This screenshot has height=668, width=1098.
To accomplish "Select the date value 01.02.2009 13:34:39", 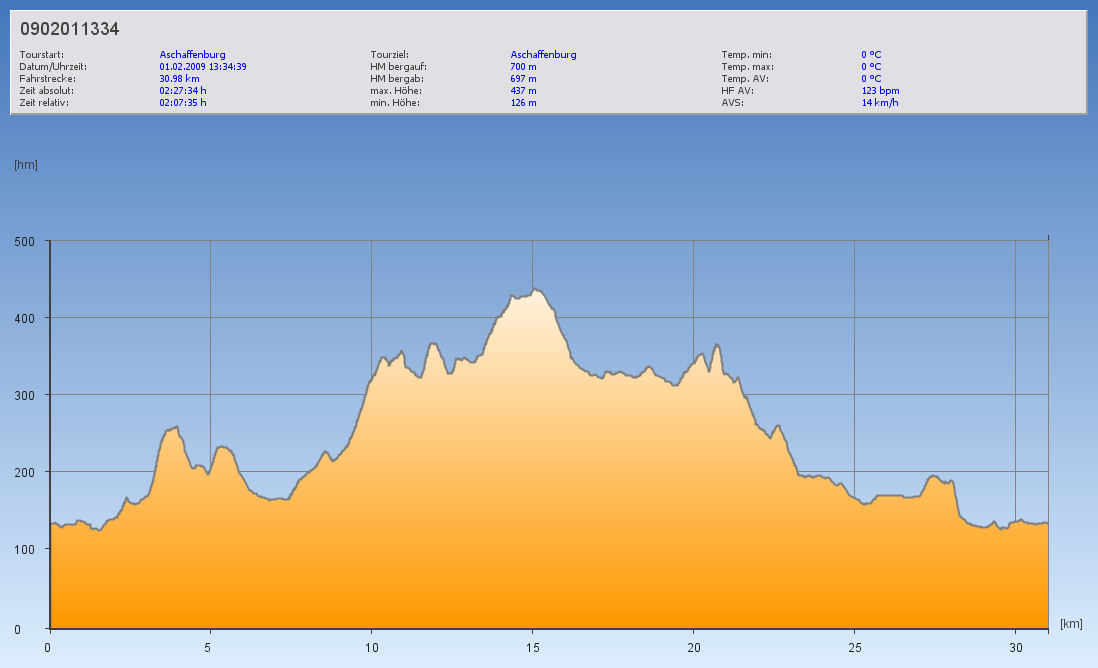I will (203, 67).
